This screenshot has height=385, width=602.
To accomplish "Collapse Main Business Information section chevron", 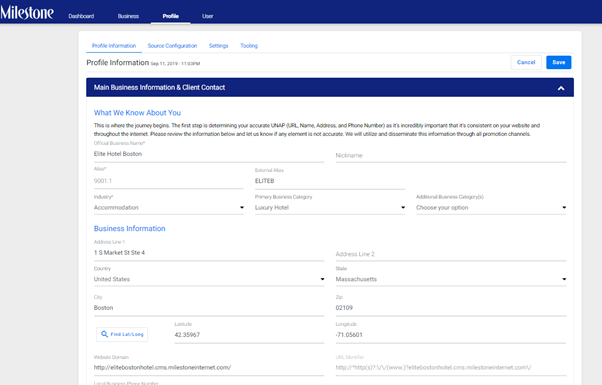I will [561, 88].
